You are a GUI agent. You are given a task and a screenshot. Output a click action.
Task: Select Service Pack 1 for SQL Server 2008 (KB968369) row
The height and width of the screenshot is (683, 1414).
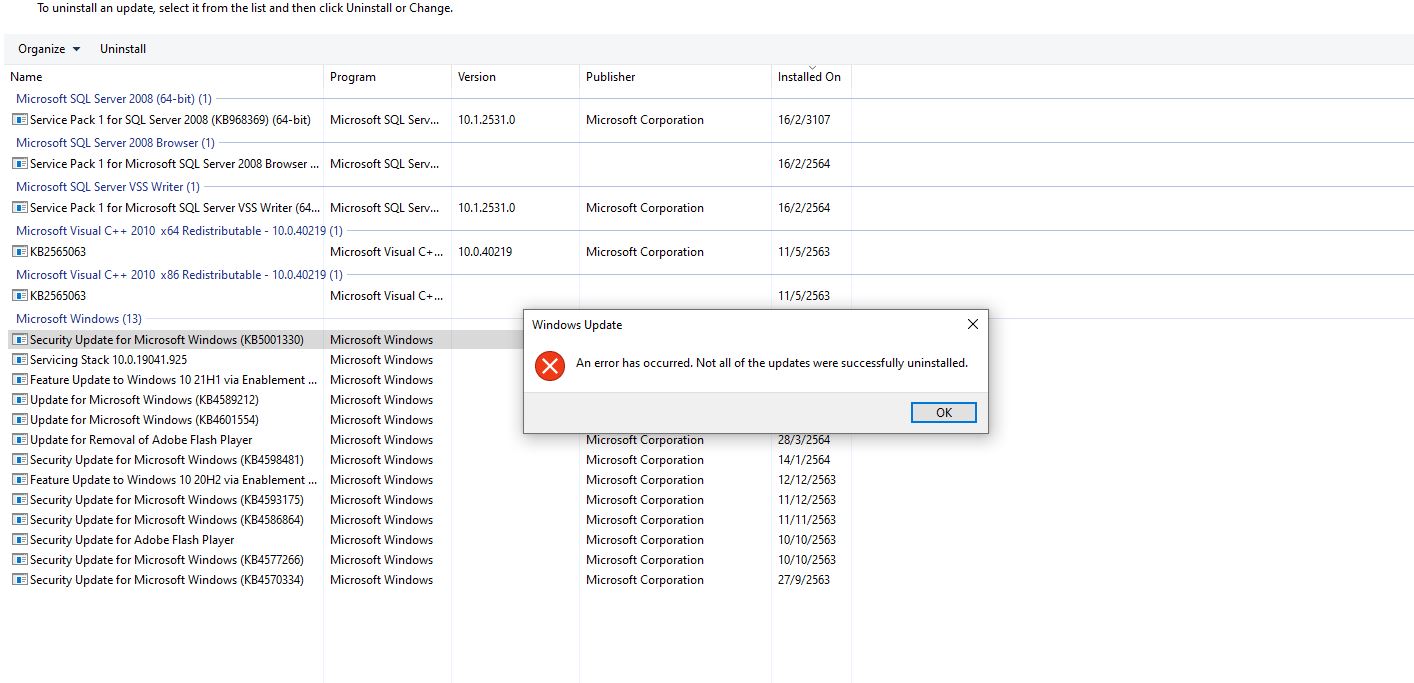170,120
